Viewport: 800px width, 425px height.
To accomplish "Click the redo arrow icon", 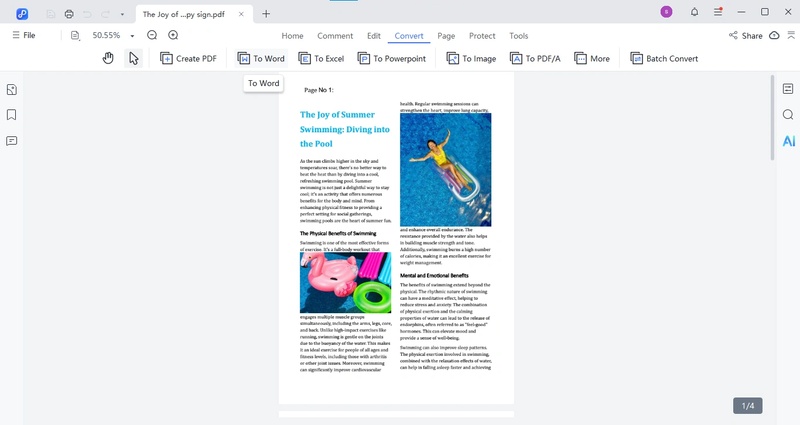I will coord(106,14).
